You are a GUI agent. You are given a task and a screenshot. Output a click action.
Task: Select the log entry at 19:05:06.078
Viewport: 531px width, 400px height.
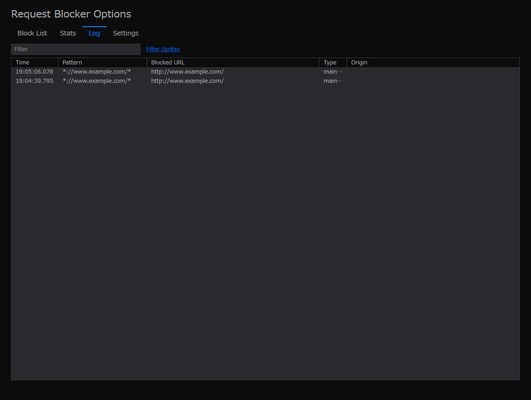click(x=266, y=71)
